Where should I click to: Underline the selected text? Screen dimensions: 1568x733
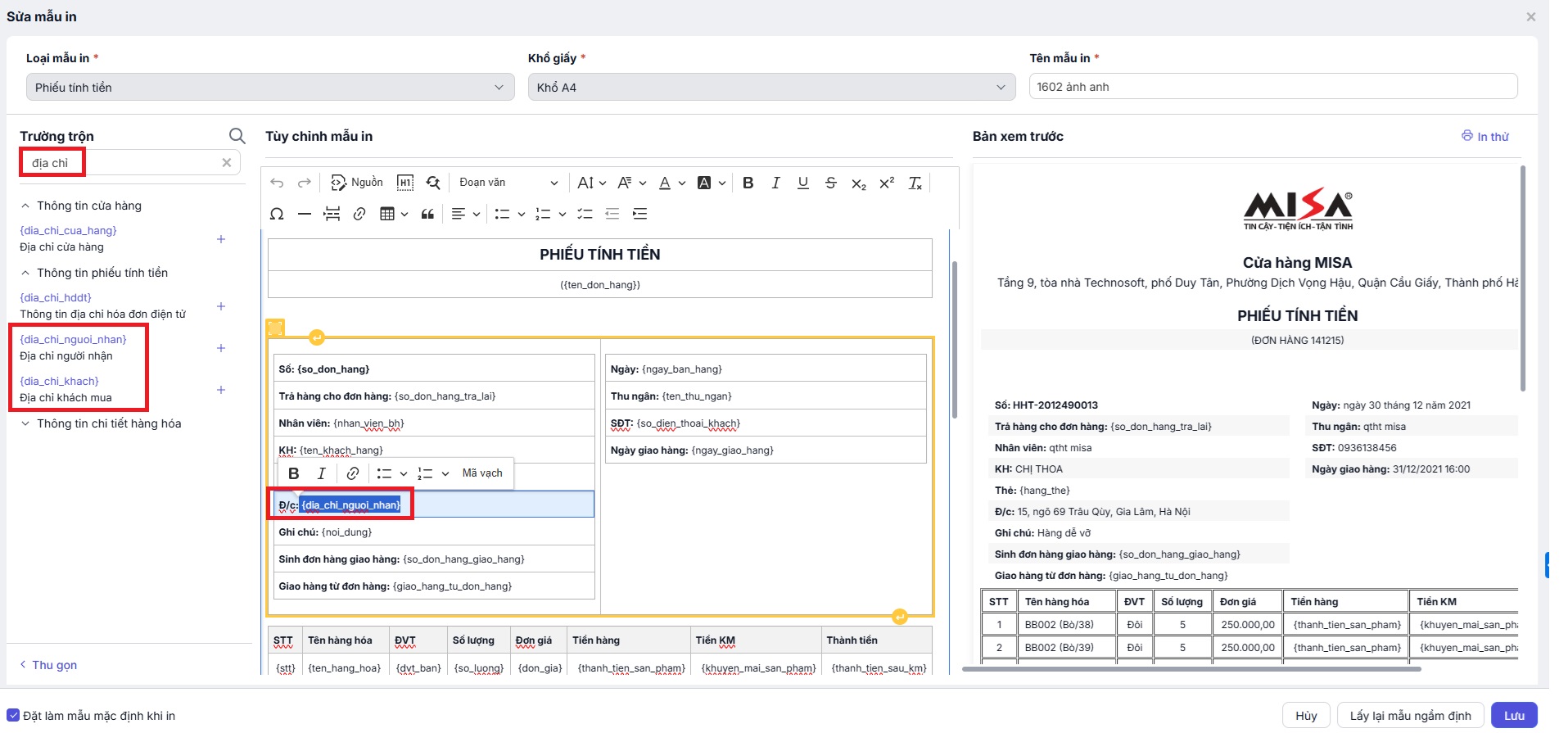(x=803, y=183)
